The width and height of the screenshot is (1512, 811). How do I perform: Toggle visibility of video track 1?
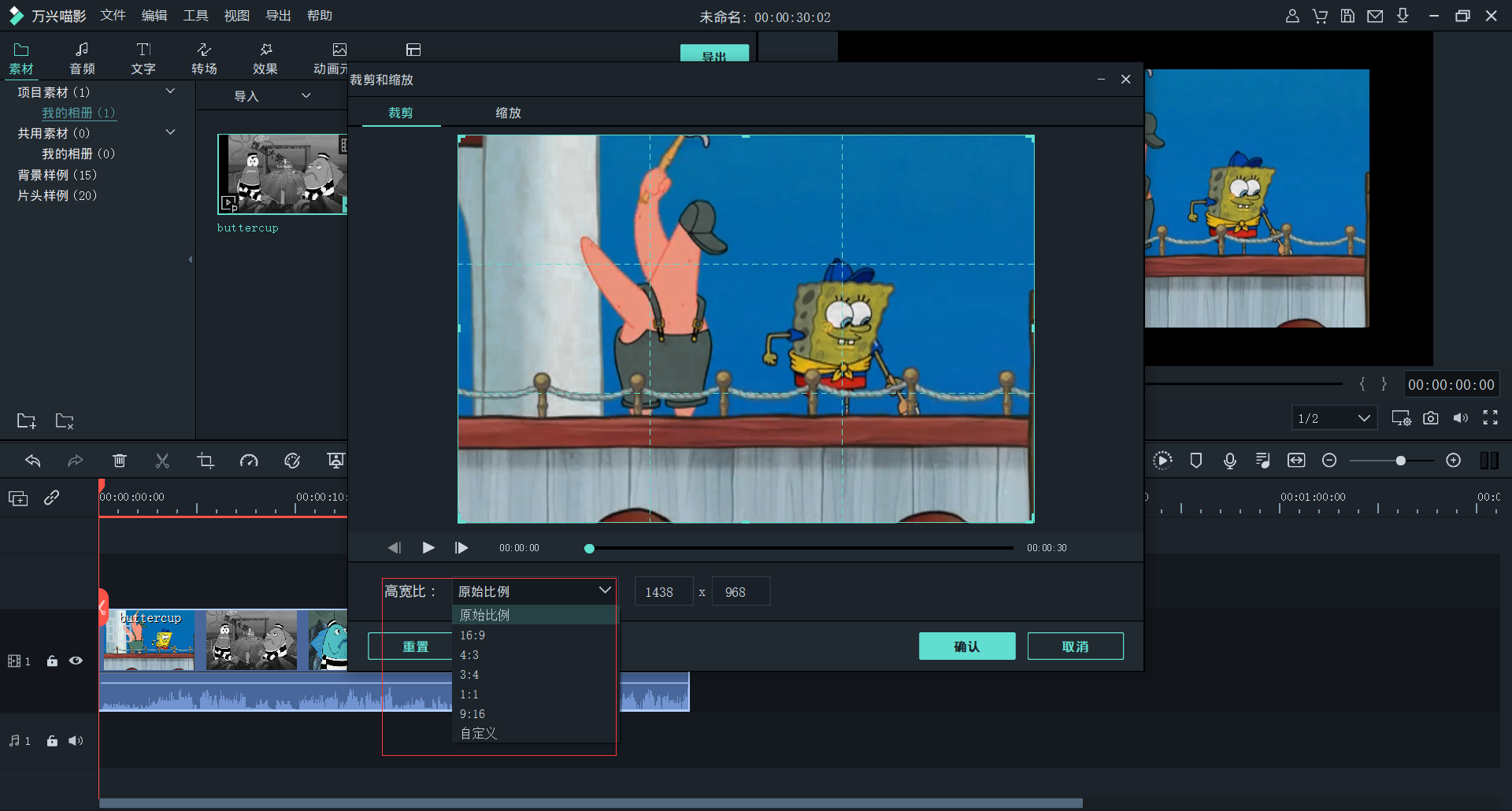(x=76, y=661)
